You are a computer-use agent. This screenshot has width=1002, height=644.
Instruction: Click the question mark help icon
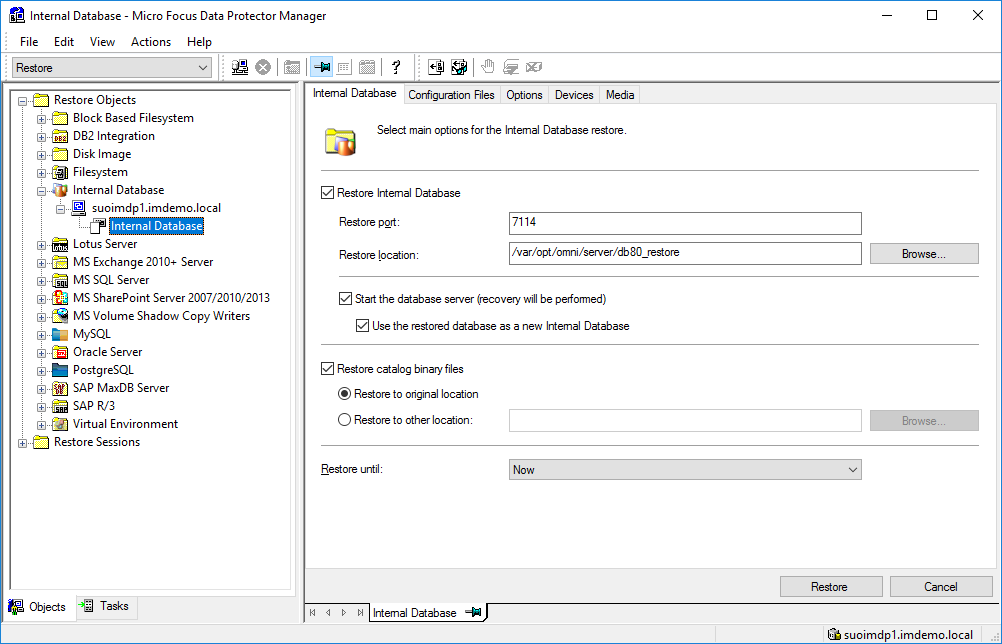point(396,67)
